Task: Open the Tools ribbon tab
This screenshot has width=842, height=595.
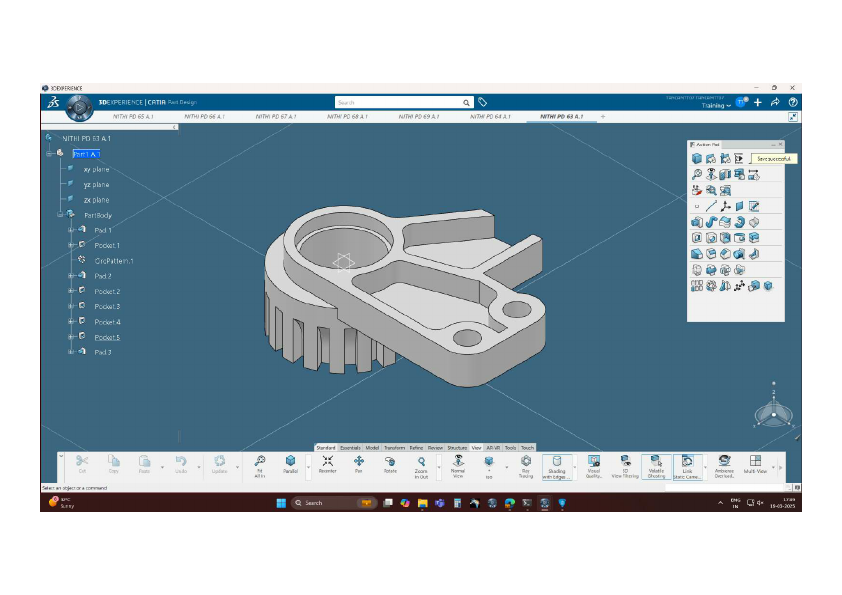Action: click(510, 447)
